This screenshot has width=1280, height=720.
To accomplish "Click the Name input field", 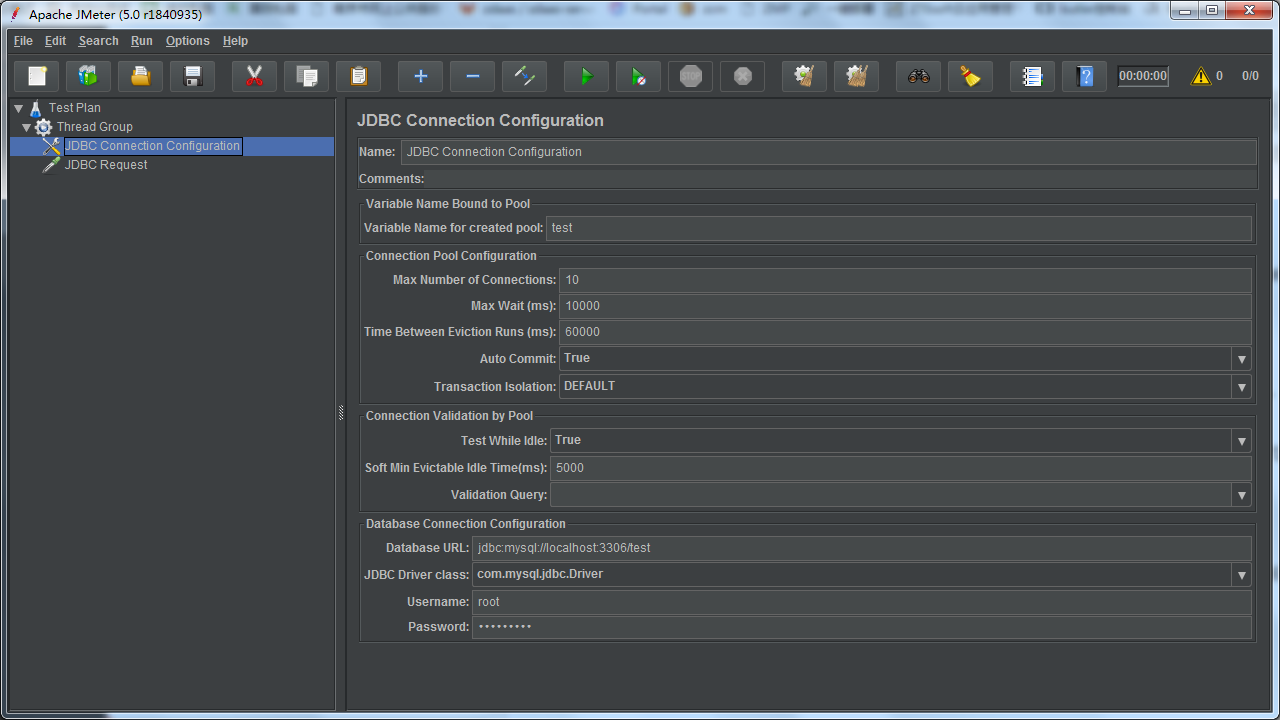I will [x=829, y=152].
